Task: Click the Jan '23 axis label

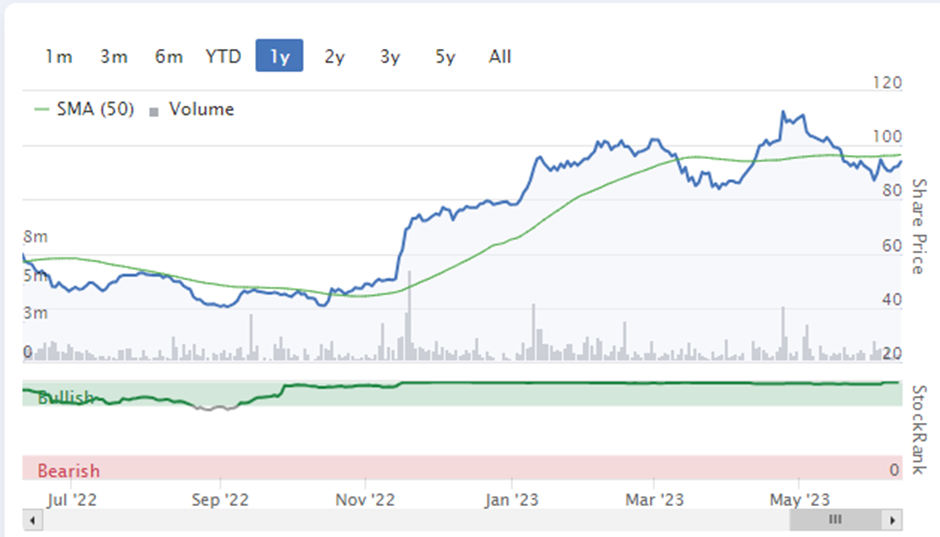Action: pyautogui.click(x=511, y=499)
